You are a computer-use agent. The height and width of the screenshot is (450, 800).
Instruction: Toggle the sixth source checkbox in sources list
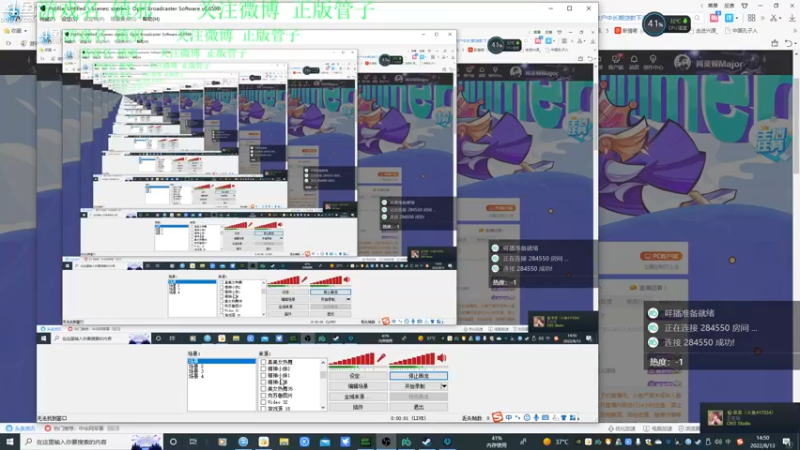263,395
